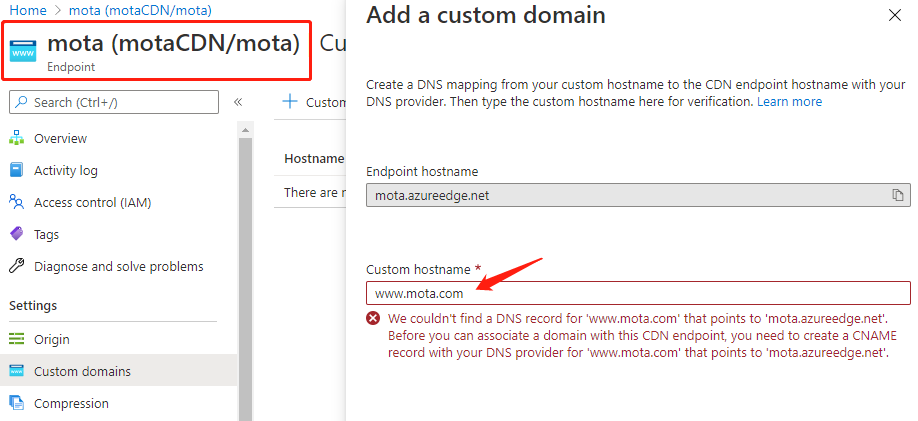Open Access control (IAM)

click(93, 203)
